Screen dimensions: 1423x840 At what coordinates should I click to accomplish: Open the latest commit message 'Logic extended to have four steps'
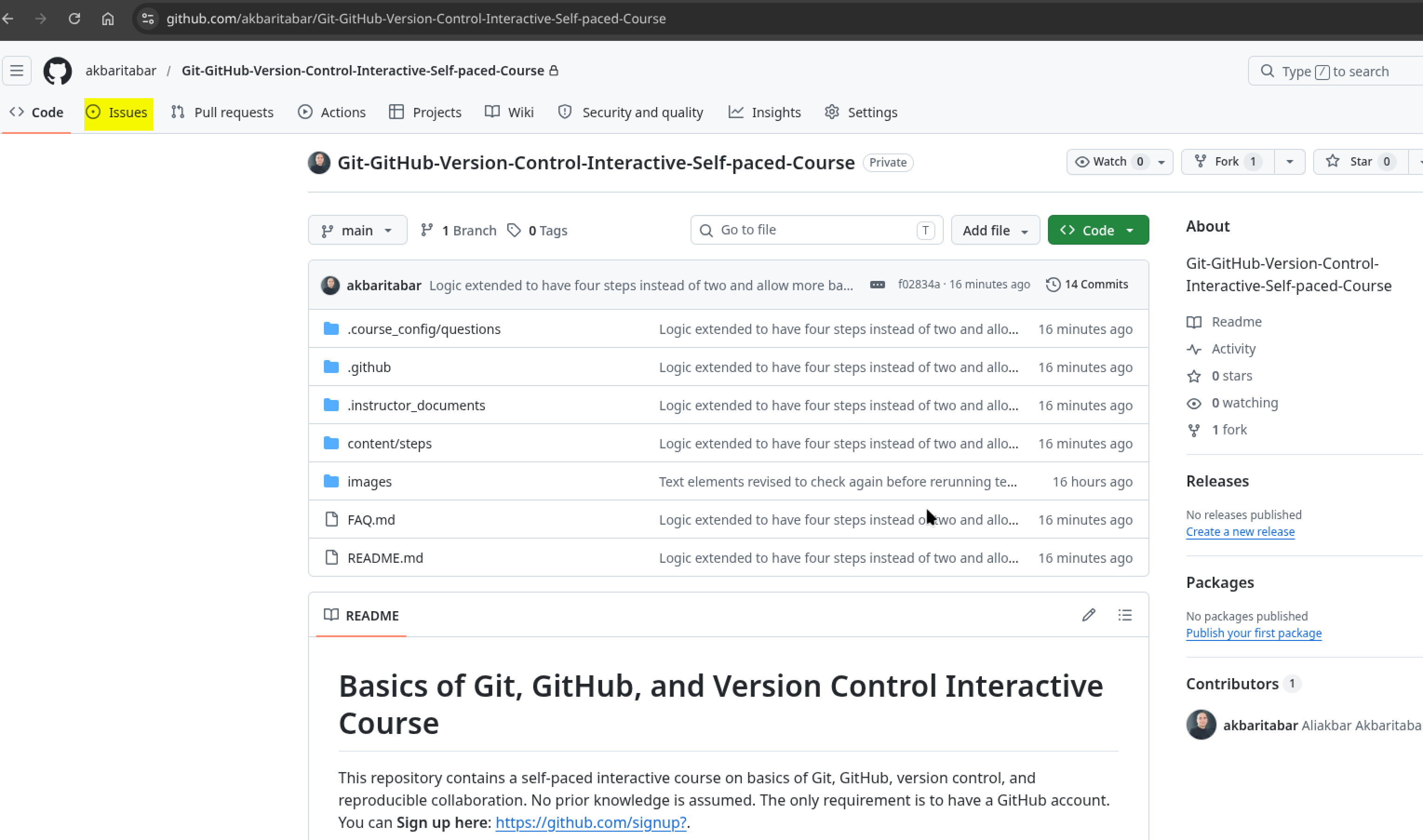[x=641, y=285]
